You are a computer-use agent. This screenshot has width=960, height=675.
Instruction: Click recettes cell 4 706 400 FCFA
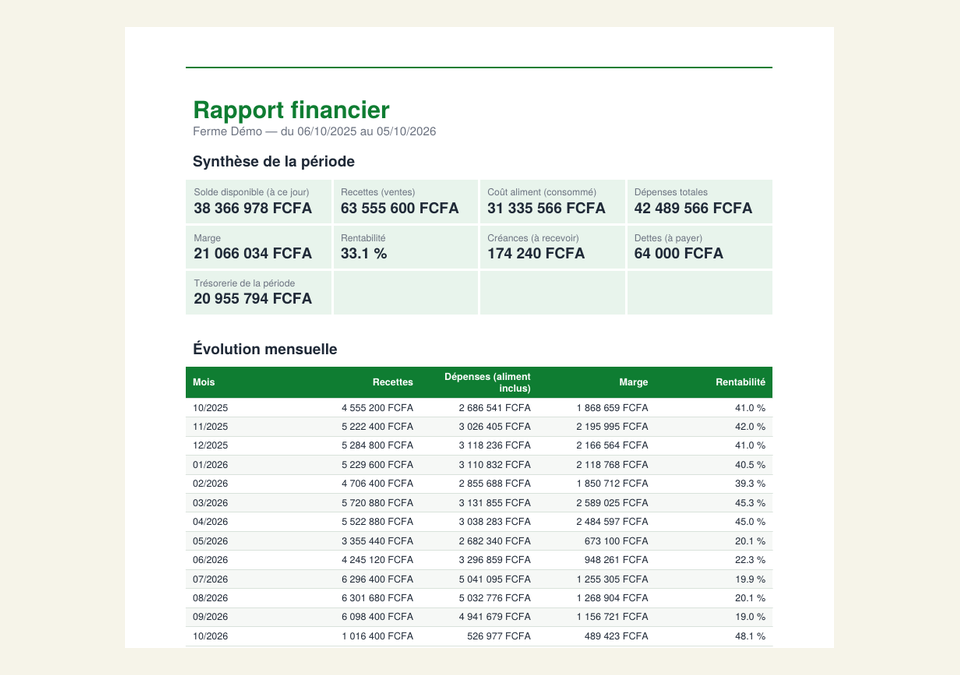tap(377, 484)
